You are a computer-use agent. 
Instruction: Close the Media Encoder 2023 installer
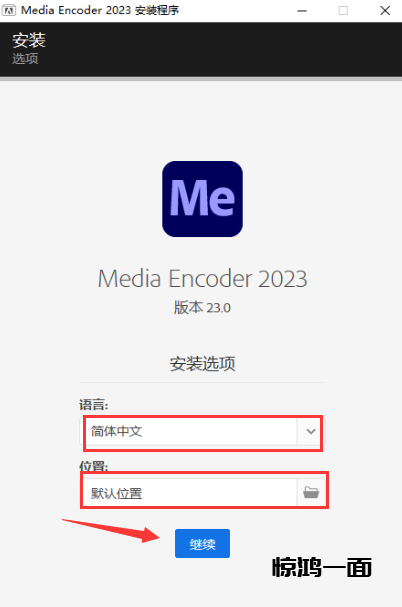pos(385,11)
